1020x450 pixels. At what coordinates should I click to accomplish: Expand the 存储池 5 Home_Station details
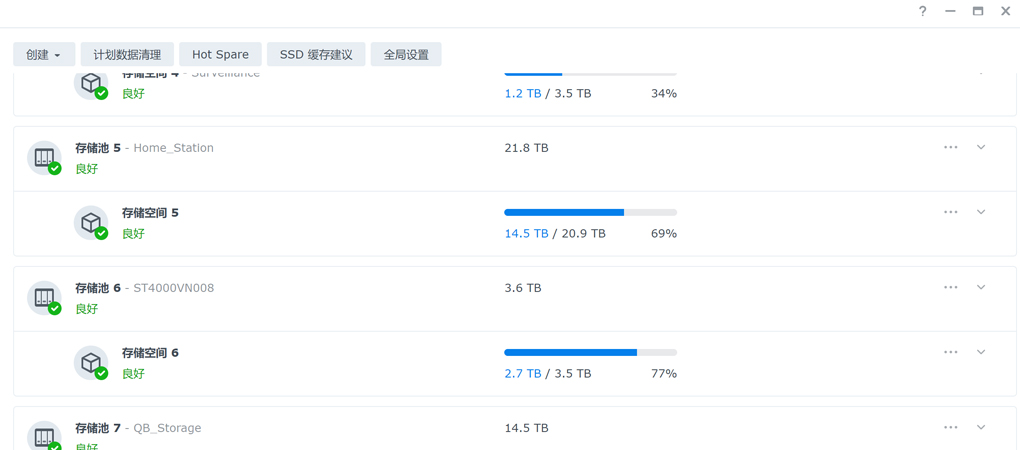[982, 147]
